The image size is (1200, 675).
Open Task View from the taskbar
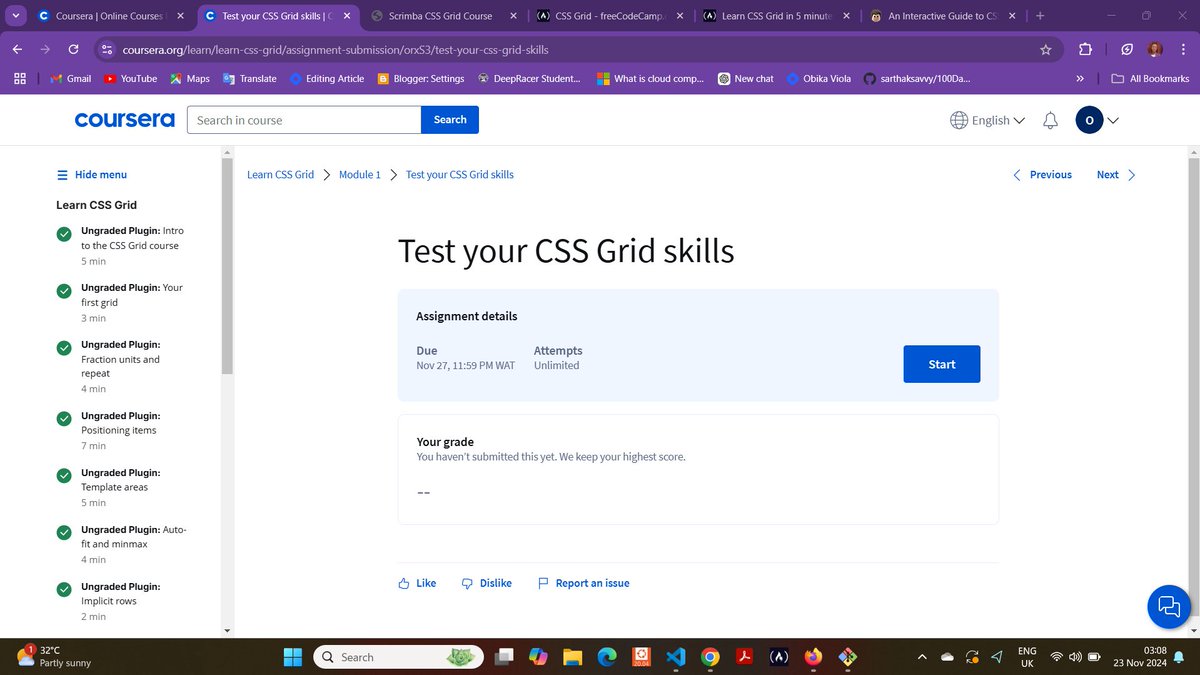pyautogui.click(x=505, y=657)
